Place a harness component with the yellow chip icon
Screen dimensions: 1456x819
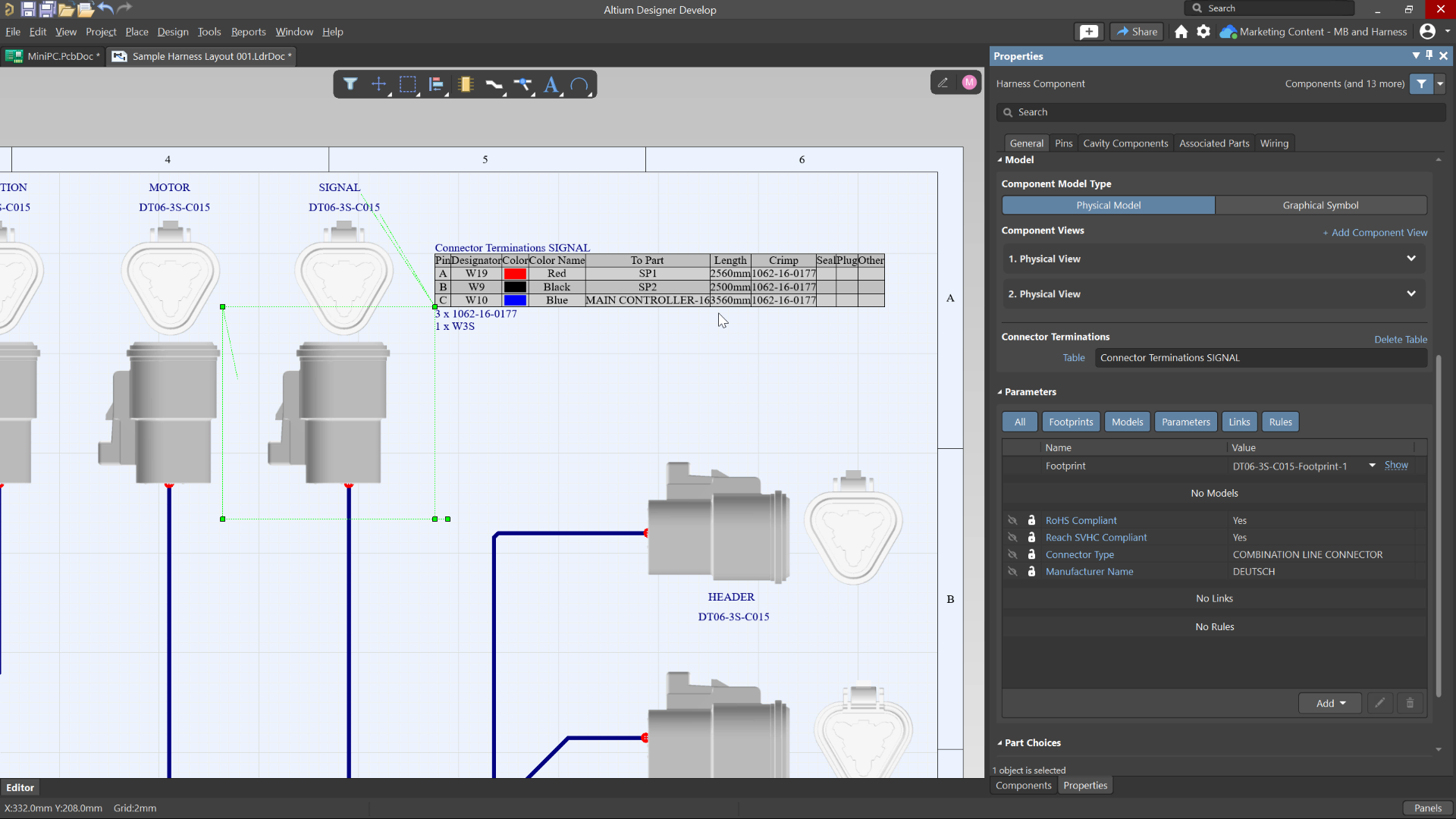pos(466,84)
